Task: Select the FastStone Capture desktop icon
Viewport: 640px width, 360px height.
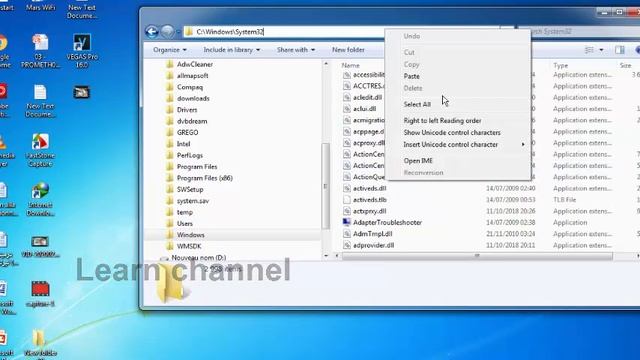Action: click(40, 150)
